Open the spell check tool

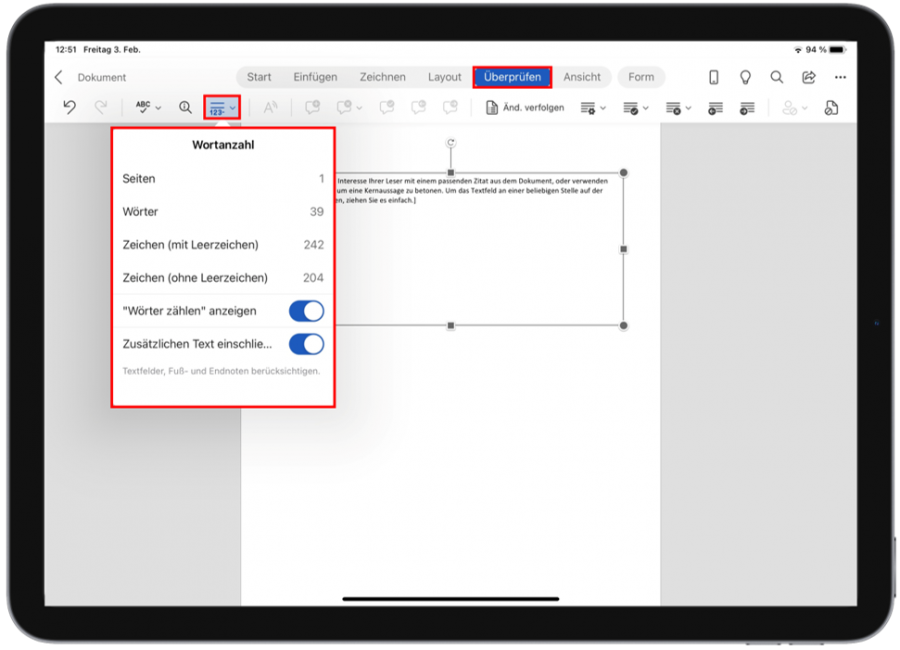142,107
